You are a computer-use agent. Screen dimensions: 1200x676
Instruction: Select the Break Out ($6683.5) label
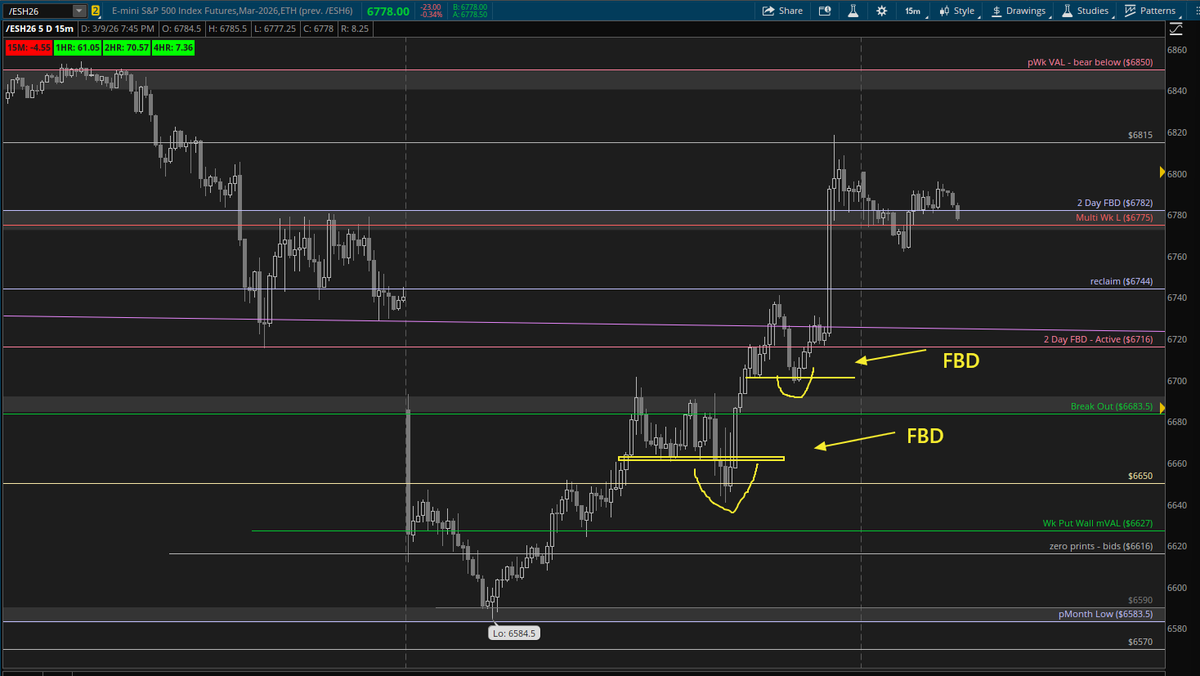(x=1111, y=407)
